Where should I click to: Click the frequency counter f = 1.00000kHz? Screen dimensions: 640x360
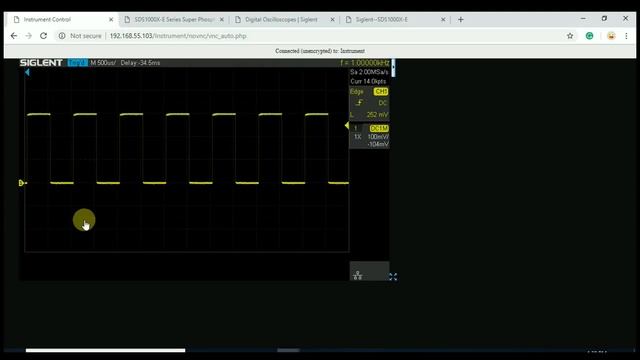pos(364,63)
